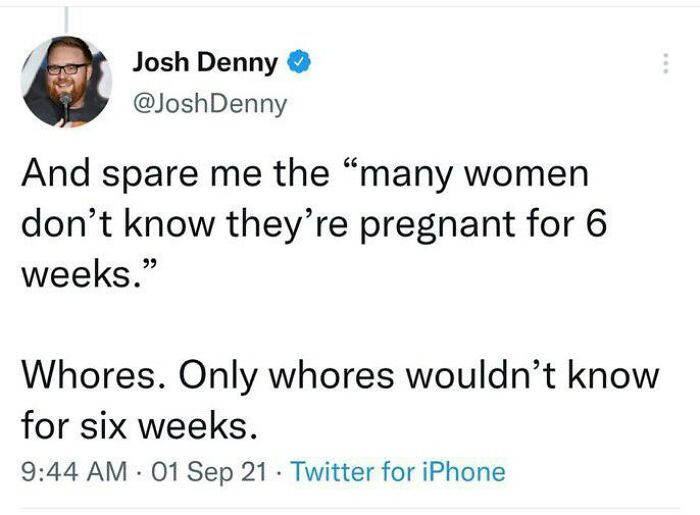
Task: Click the 9:44 AM timestamp
Action: click(x=74, y=472)
